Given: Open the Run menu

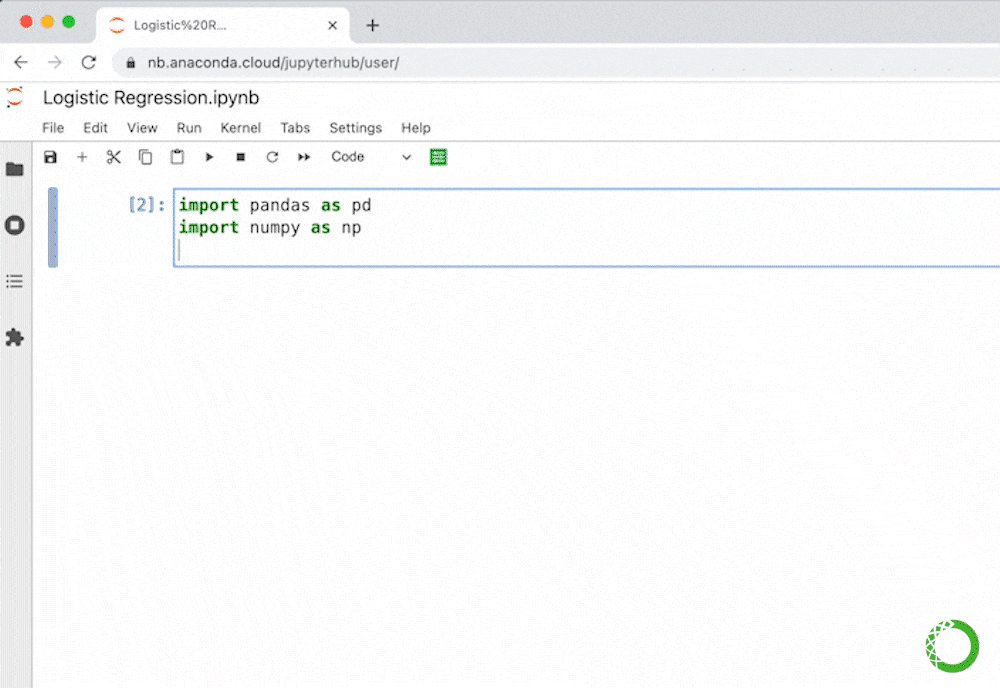Looking at the screenshot, I should [189, 128].
